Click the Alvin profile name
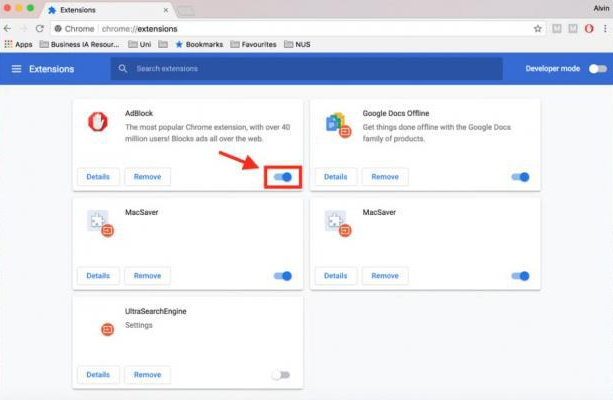The height and width of the screenshot is (400, 613). pyautogui.click(x=601, y=8)
